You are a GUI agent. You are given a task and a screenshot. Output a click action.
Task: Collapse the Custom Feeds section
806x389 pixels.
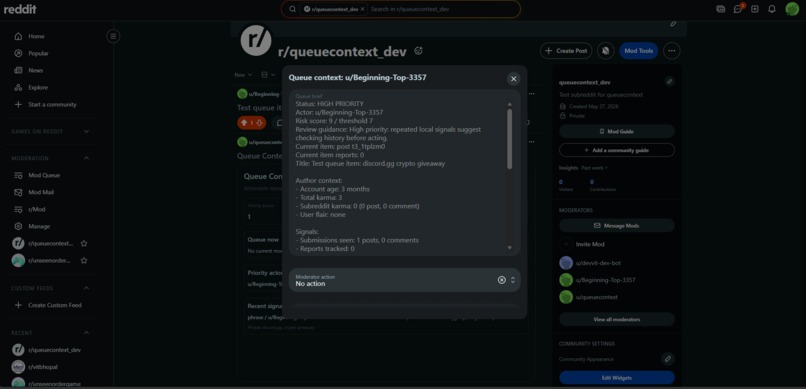pos(86,288)
